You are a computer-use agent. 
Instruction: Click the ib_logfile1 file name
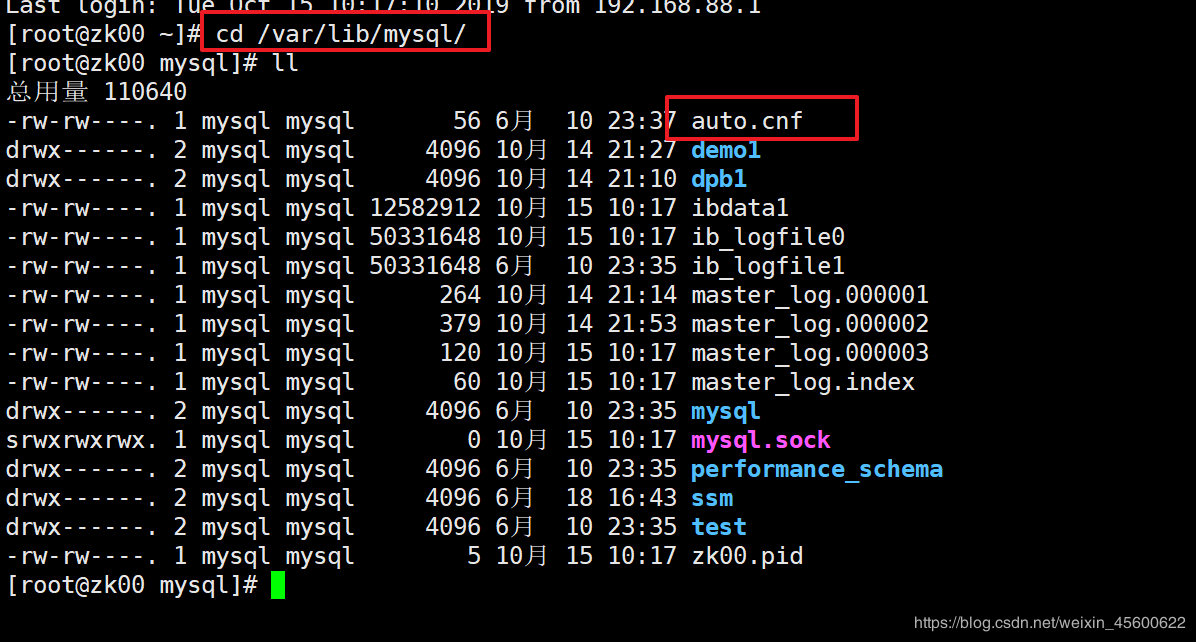click(x=767, y=265)
